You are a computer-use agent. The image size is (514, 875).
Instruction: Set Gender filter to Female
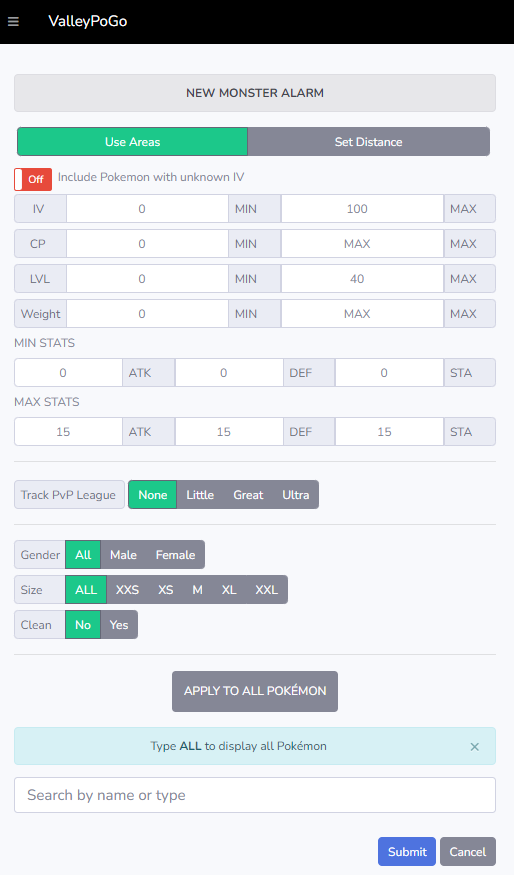pyautogui.click(x=175, y=555)
